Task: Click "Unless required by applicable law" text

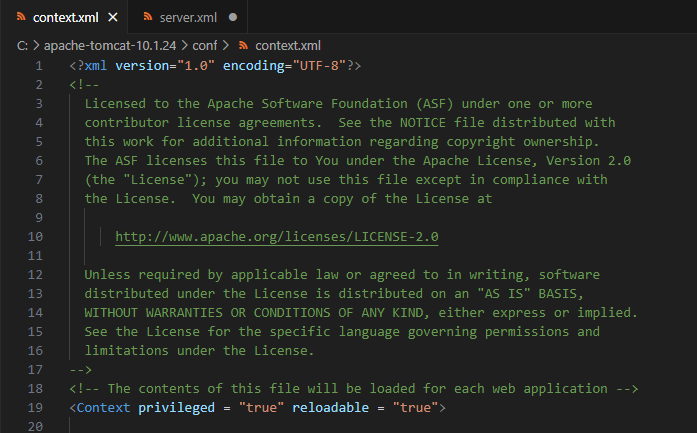Action: [x=211, y=274]
